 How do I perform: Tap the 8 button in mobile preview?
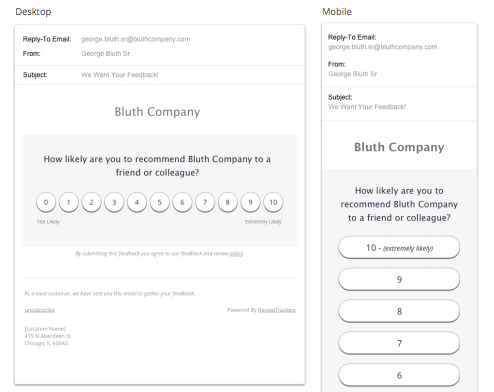[399, 311]
